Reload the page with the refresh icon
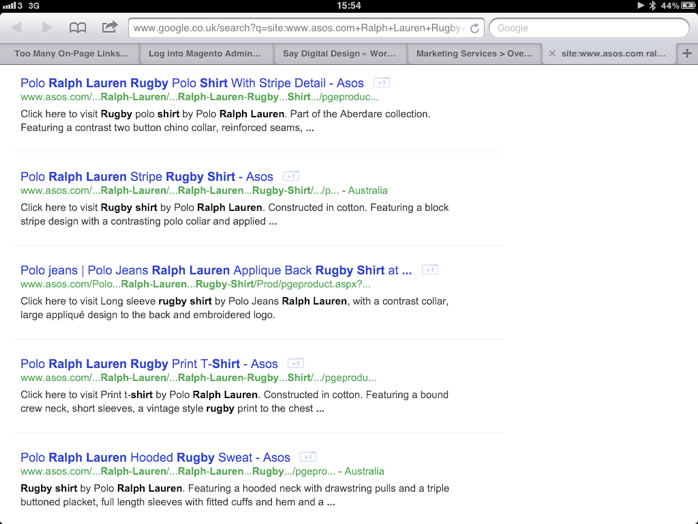 click(475, 28)
